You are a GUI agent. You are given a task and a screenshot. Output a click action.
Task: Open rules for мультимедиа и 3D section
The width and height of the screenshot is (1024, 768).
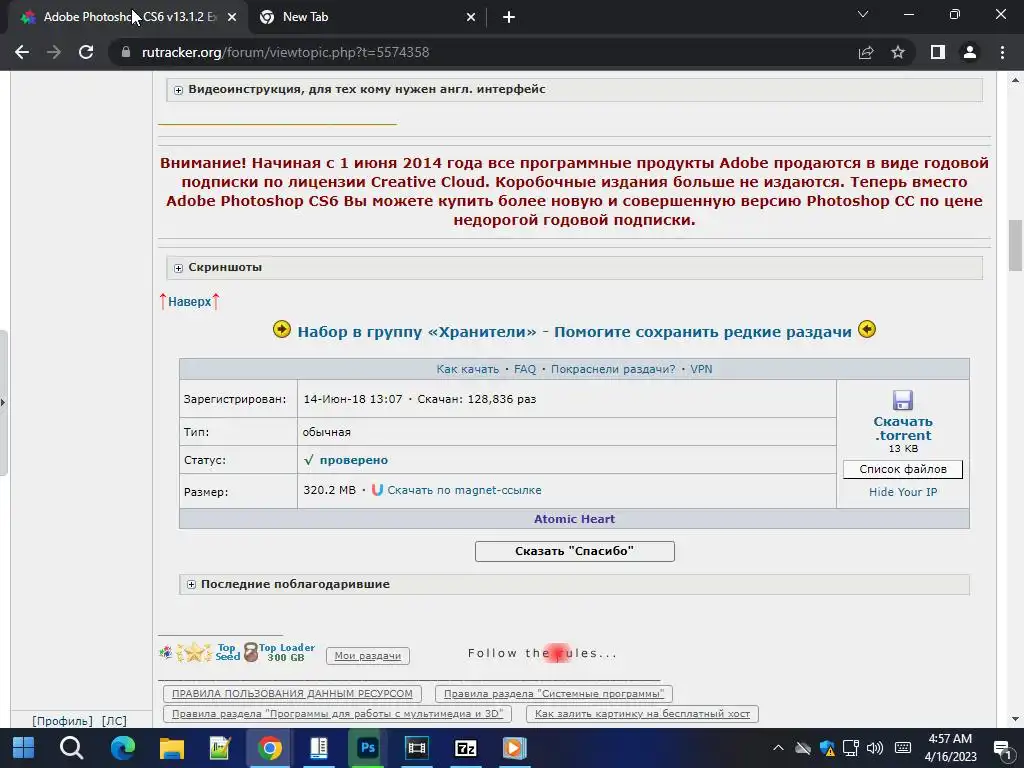[x=337, y=714]
